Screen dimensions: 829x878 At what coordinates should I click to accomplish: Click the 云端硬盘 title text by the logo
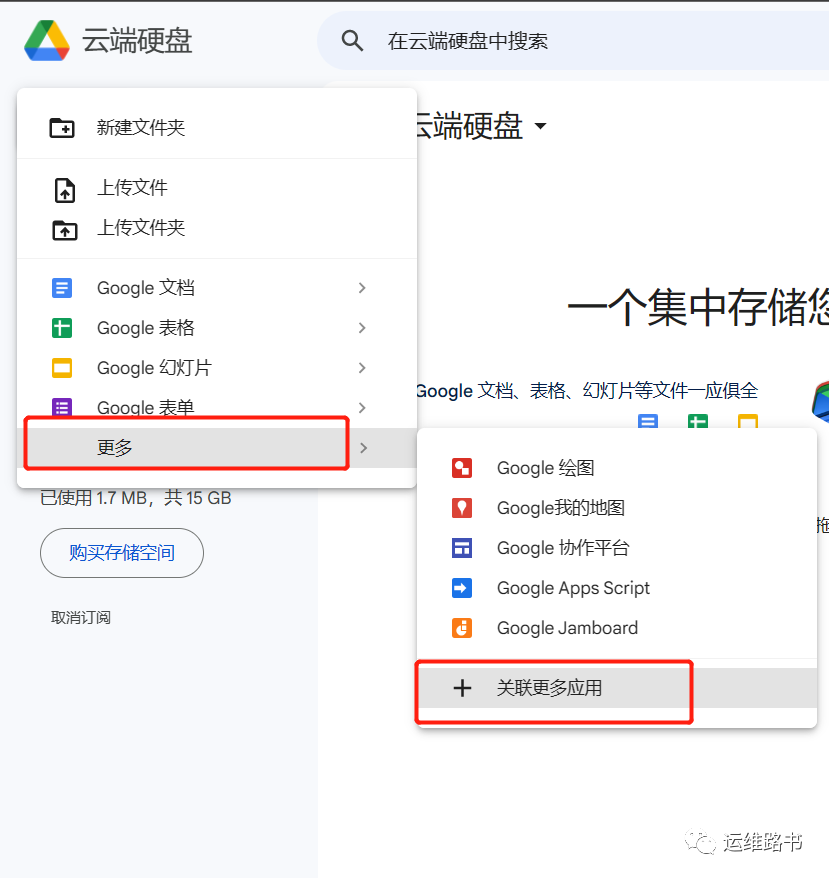pos(137,41)
